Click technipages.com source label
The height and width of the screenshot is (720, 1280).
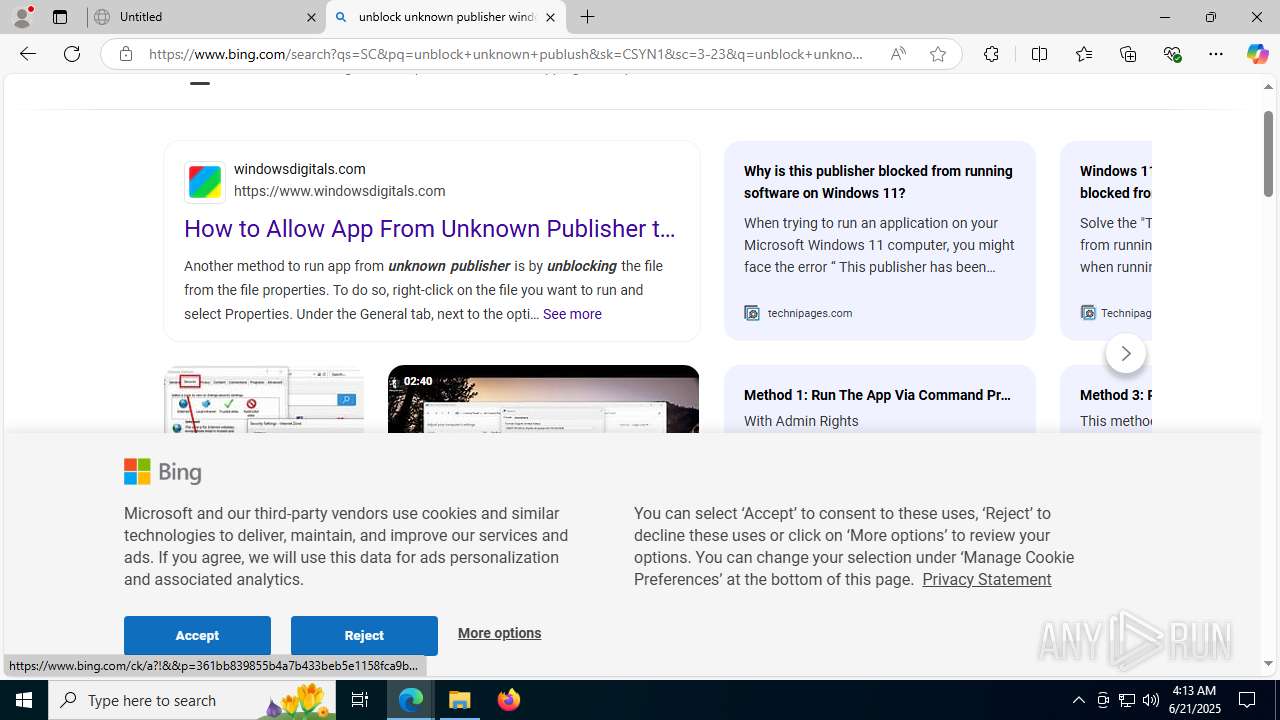coord(810,313)
